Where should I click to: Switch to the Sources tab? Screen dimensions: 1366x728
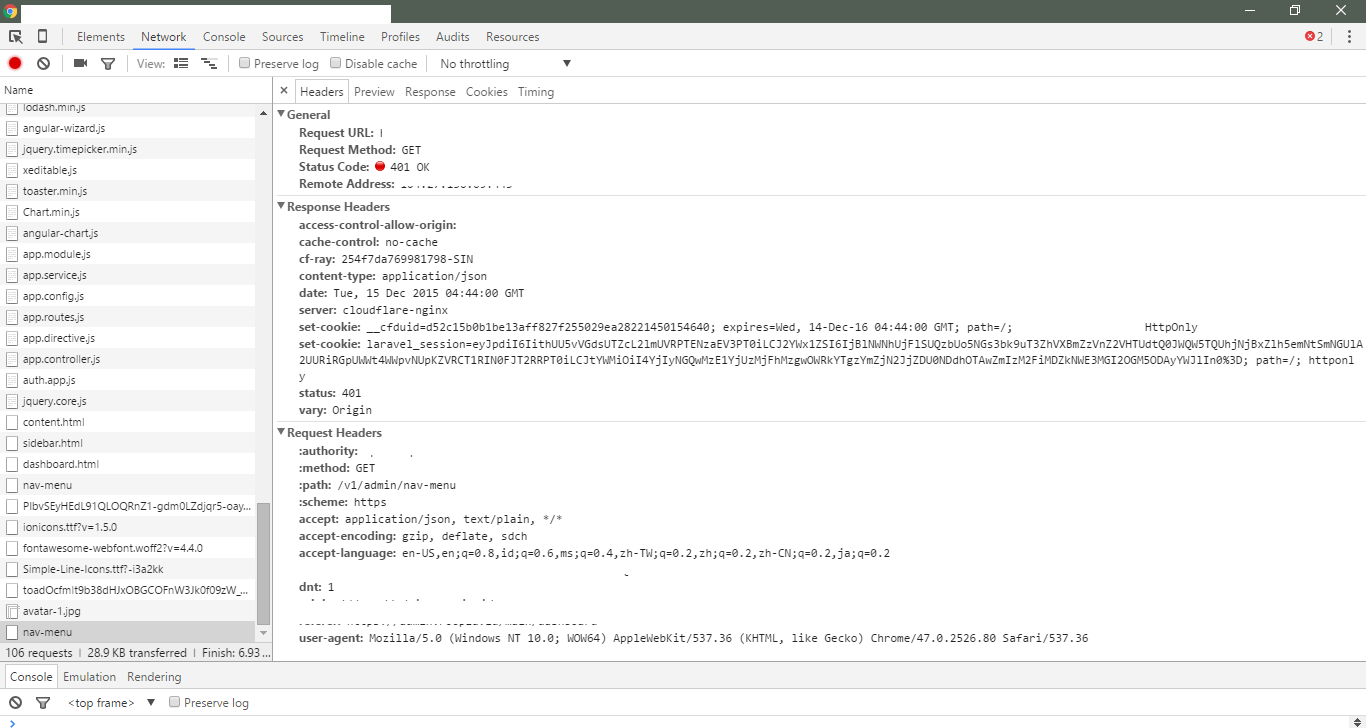click(x=282, y=36)
